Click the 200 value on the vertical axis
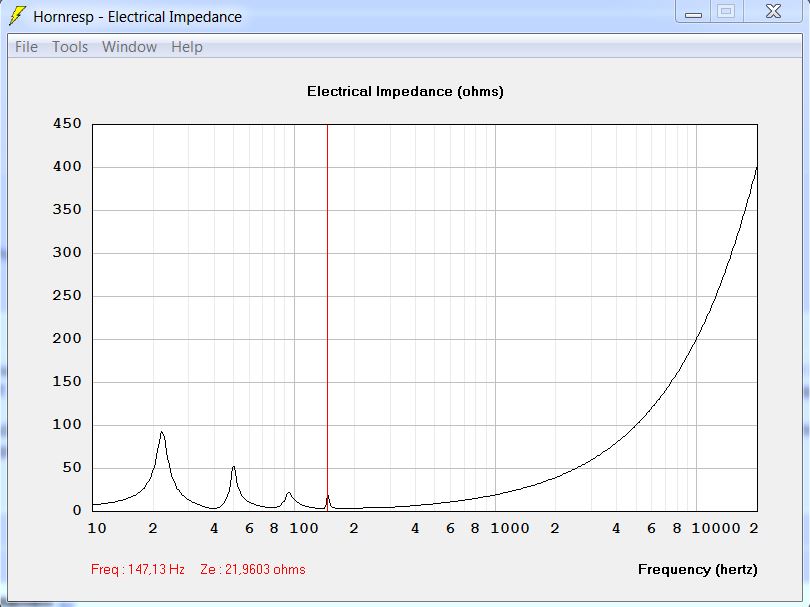 pos(67,338)
